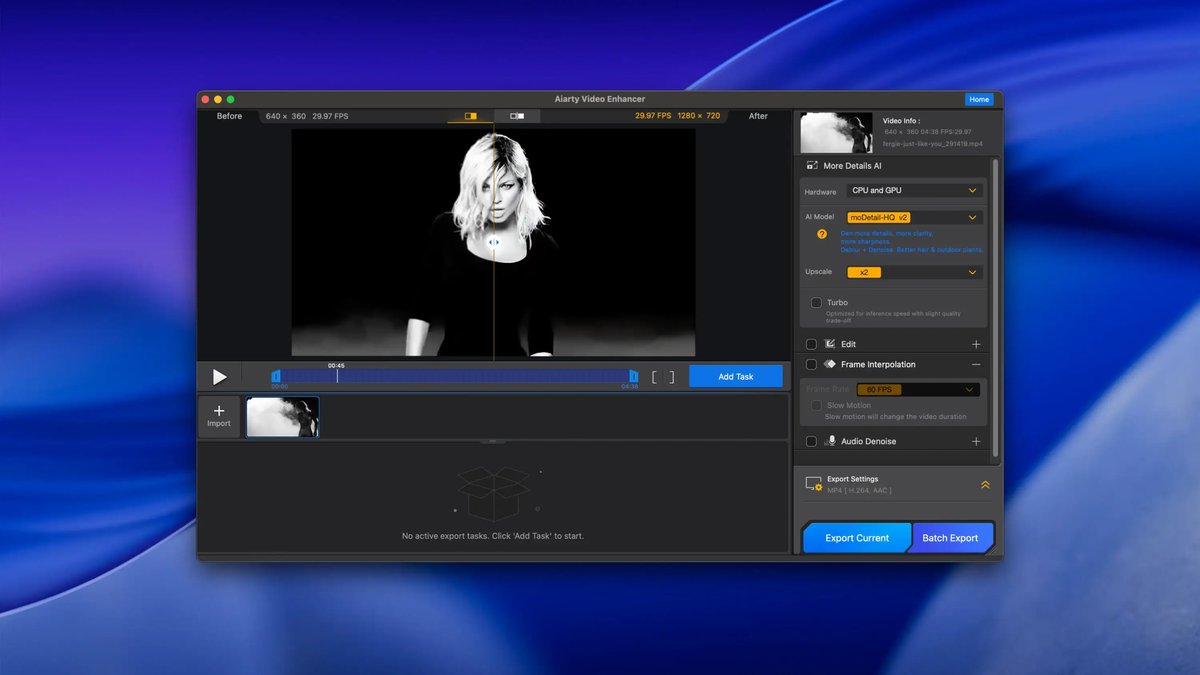
Task: Click the Home button in the title bar
Action: click(x=979, y=99)
